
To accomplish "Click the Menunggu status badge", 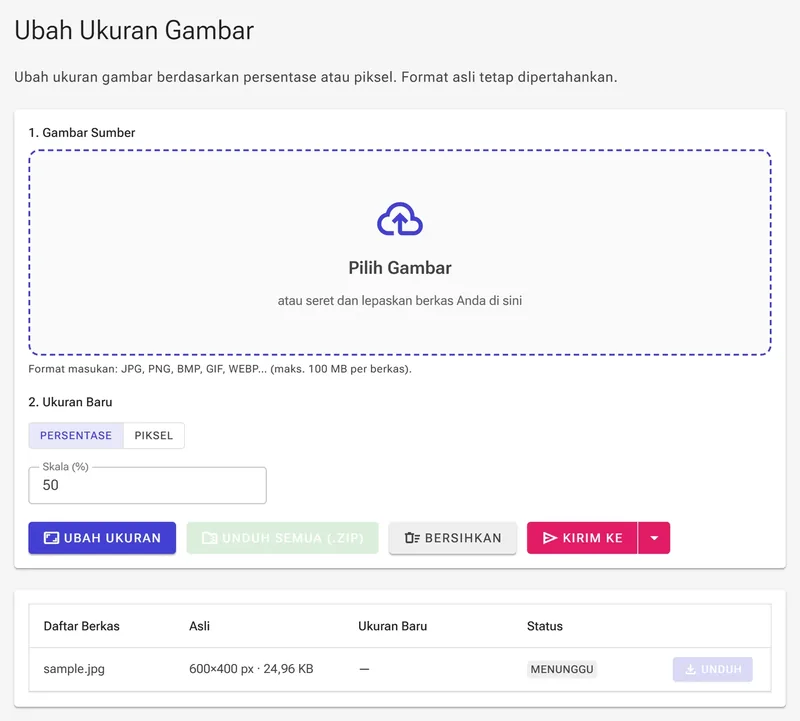I will point(562,669).
